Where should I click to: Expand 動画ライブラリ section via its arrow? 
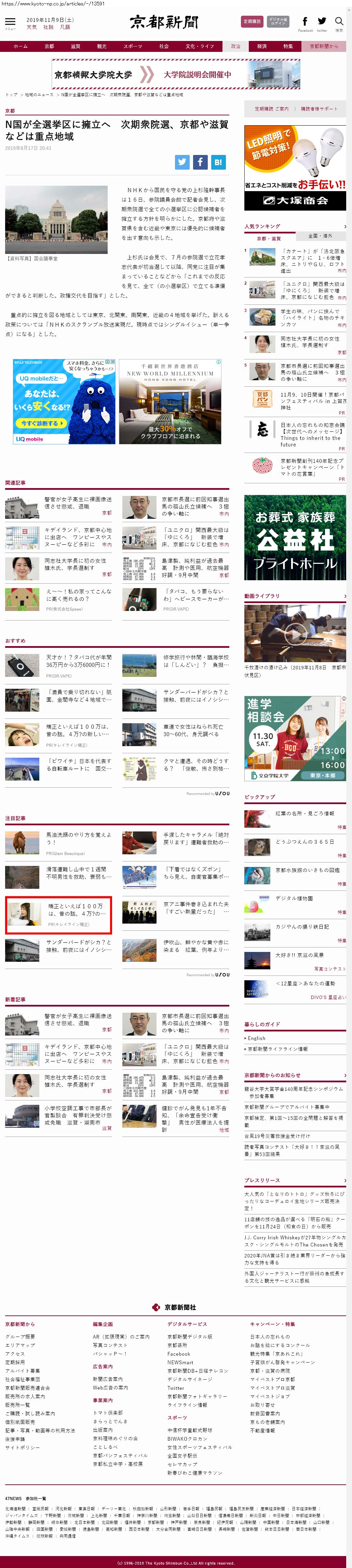pos(345,596)
